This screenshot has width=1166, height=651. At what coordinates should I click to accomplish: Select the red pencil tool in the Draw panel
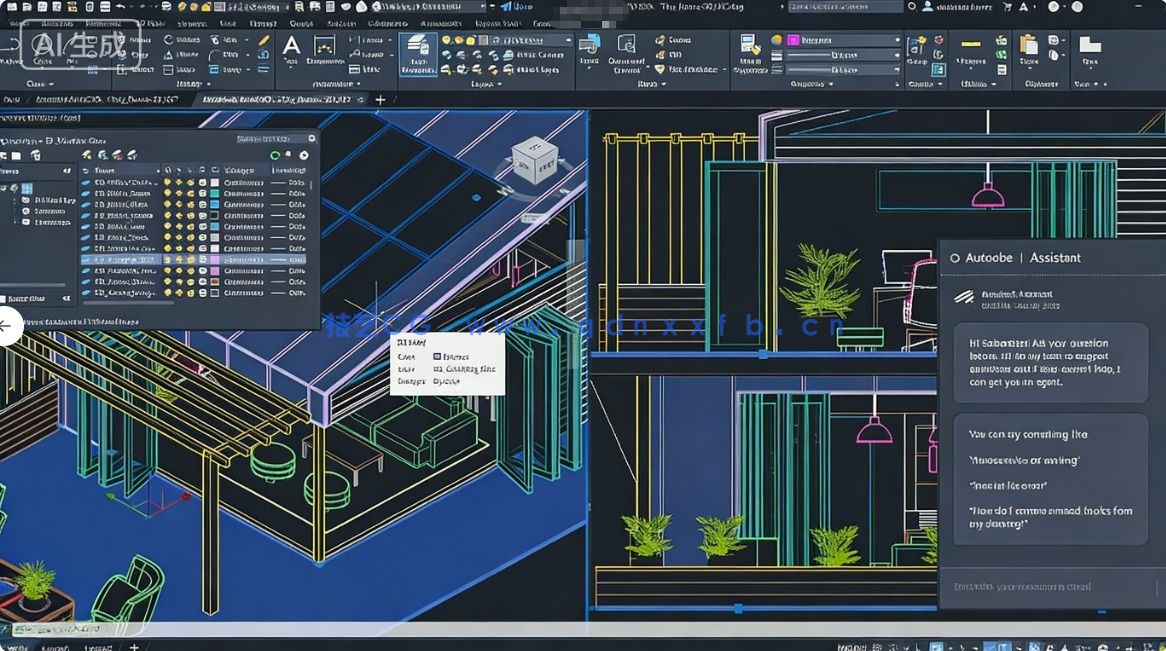click(263, 41)
